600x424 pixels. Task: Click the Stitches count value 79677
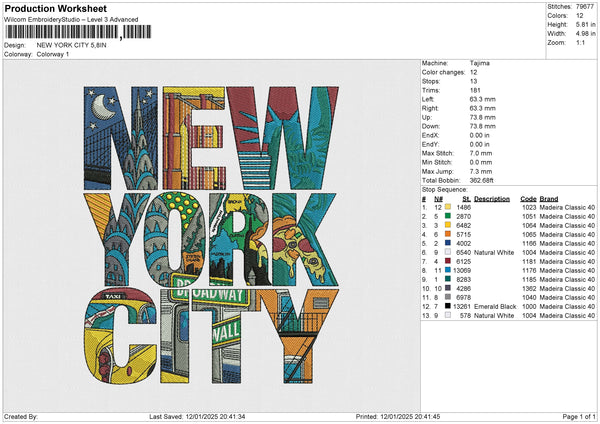[584, 7]
